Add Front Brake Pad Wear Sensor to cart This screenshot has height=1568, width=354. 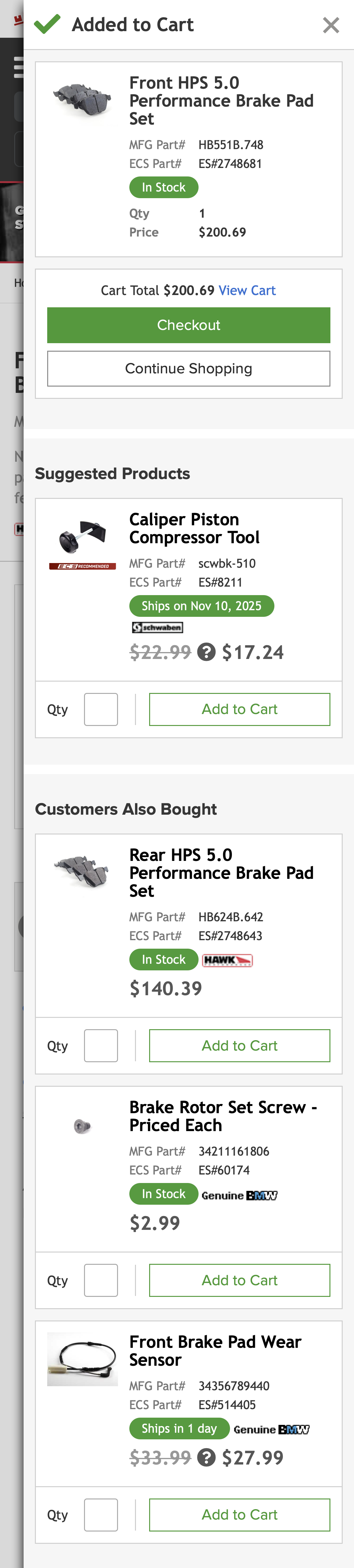click(239, 1515)
